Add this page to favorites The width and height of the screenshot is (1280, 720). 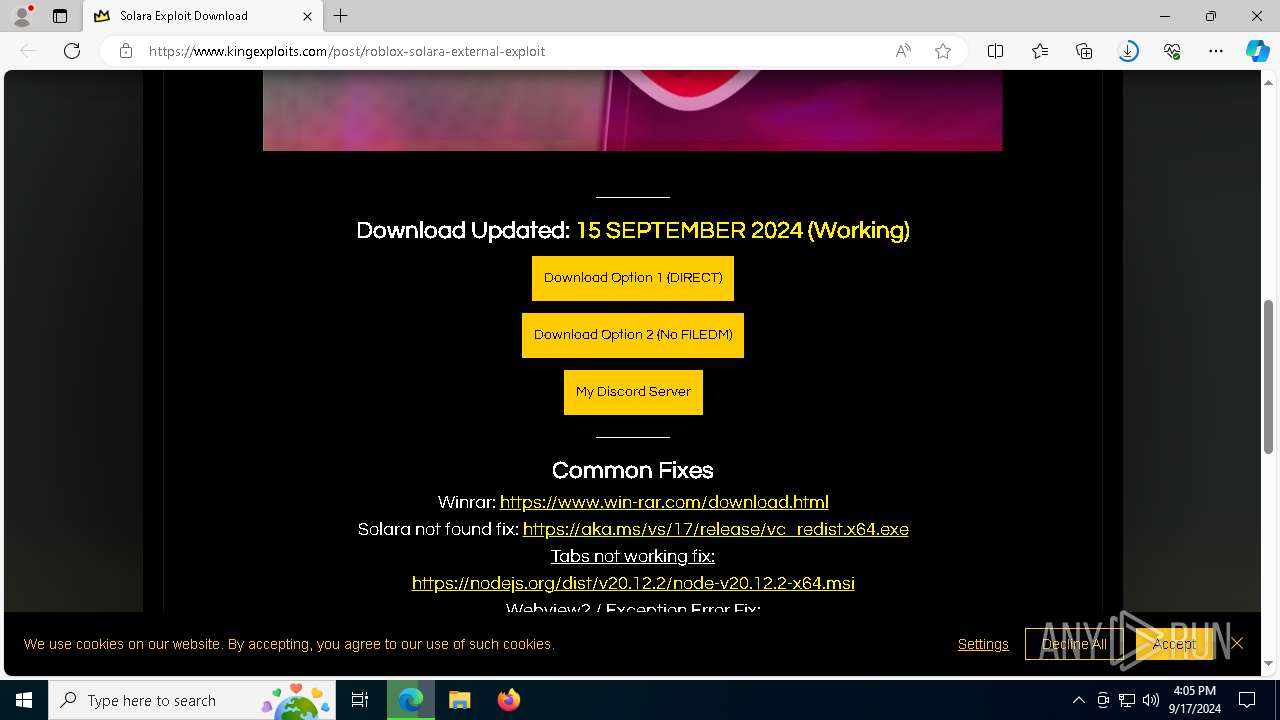click(943, 51)
